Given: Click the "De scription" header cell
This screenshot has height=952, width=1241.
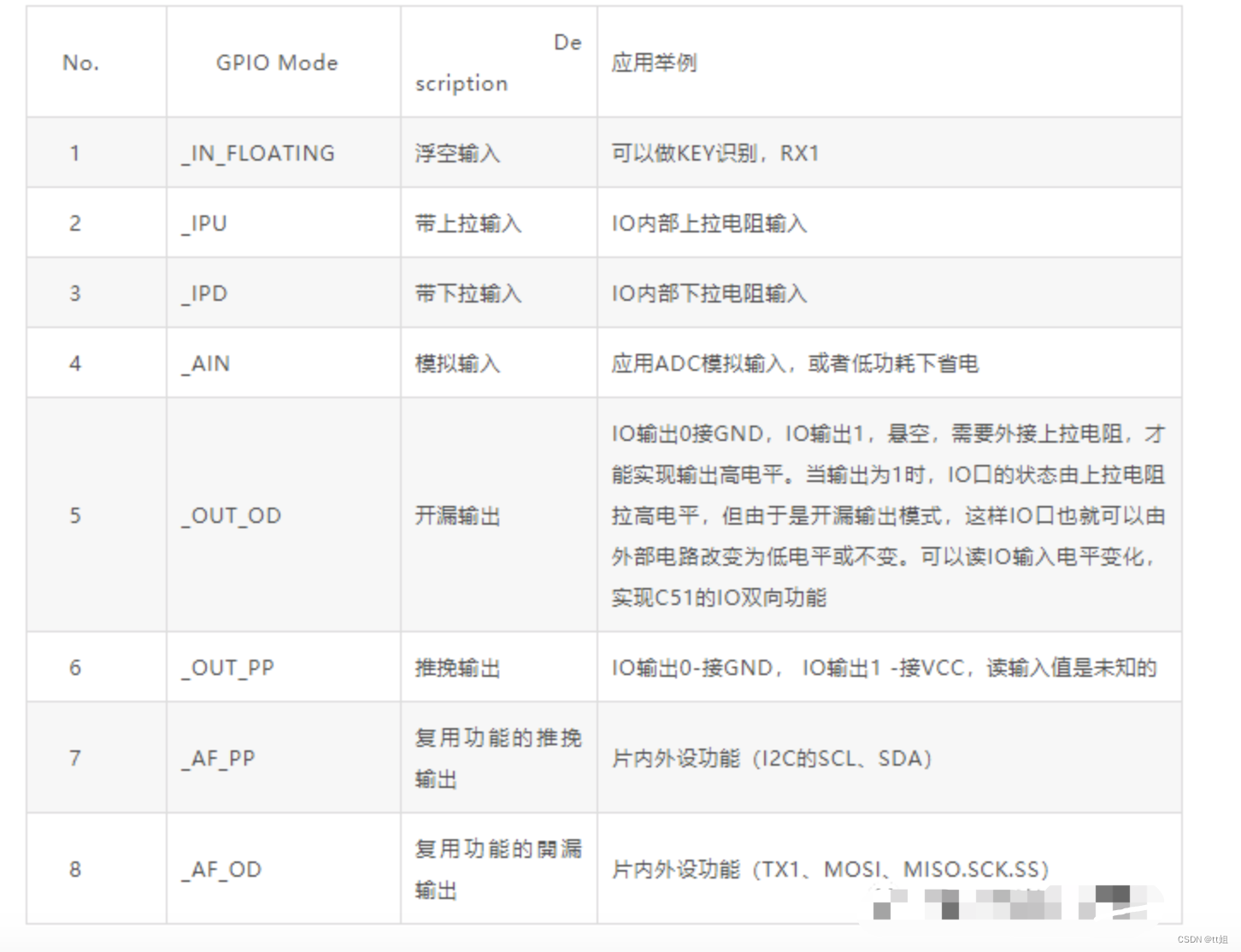Looking at the screenshot, I should (498, 62).
